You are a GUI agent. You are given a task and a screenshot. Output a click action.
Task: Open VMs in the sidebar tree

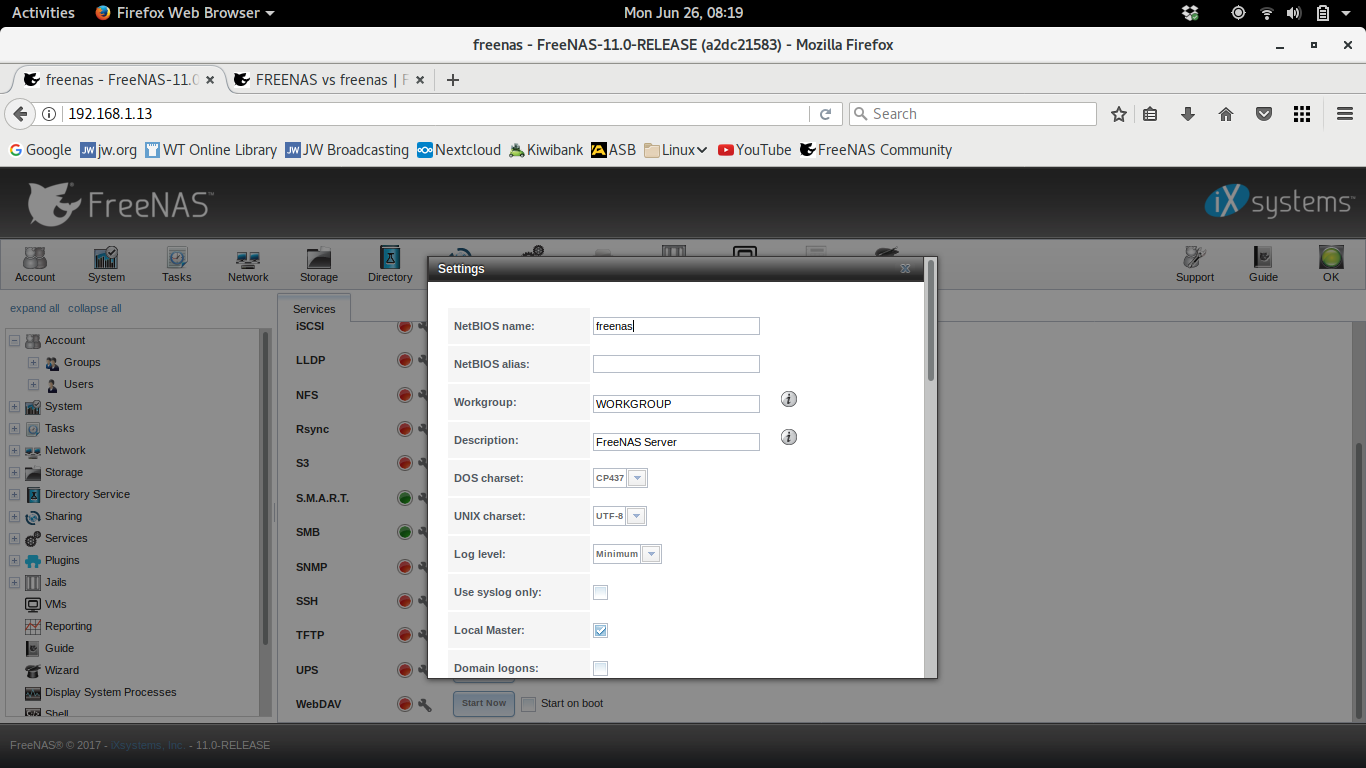[57, 605]
